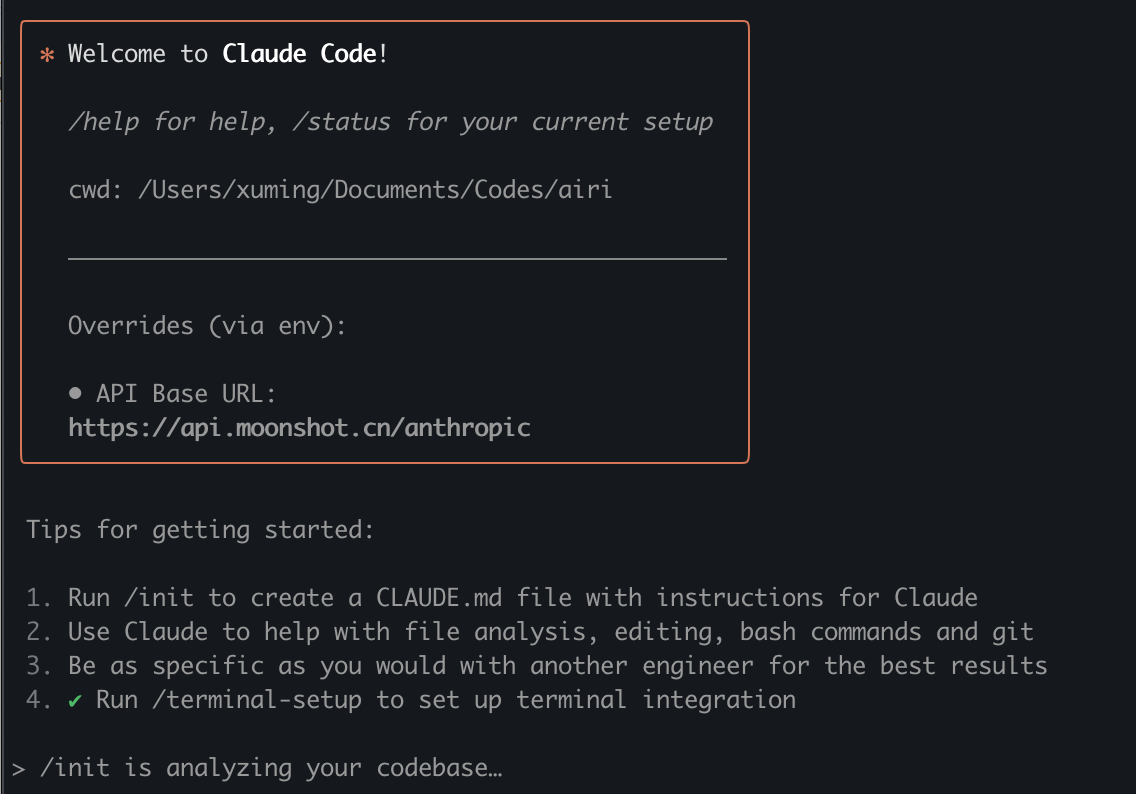Focus the prompt line showing /init analyzing
The image size is (1136, 794).
tap(270, 769)
